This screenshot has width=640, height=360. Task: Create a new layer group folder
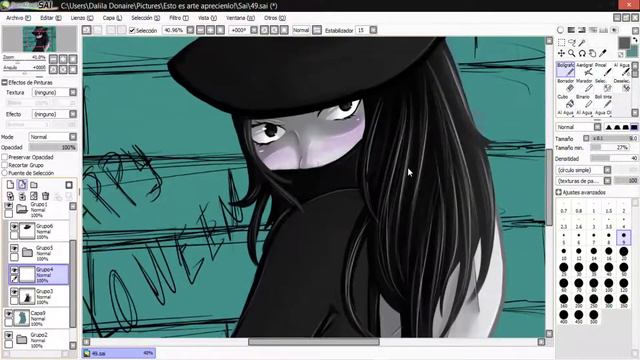point(34,185)
